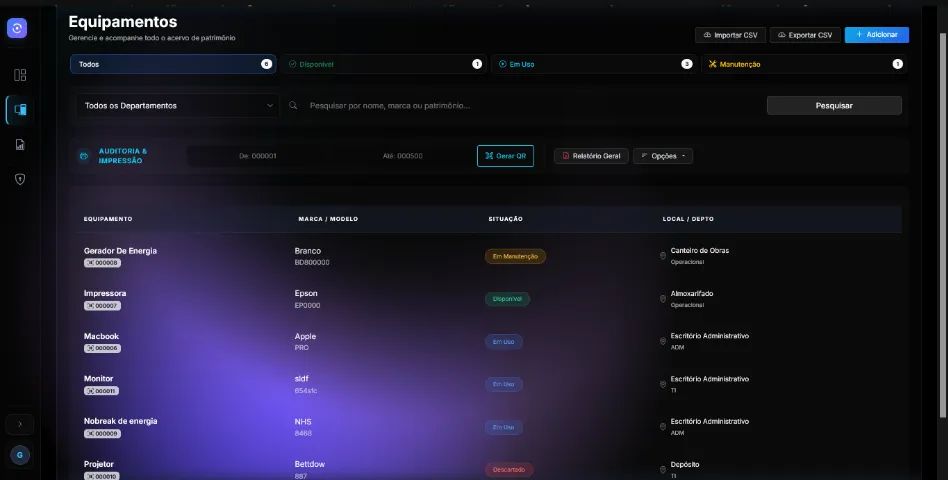Viewport: 948px width, 480px height.
Task: Click the Até: 000500 range field
Action: (403, 156)
